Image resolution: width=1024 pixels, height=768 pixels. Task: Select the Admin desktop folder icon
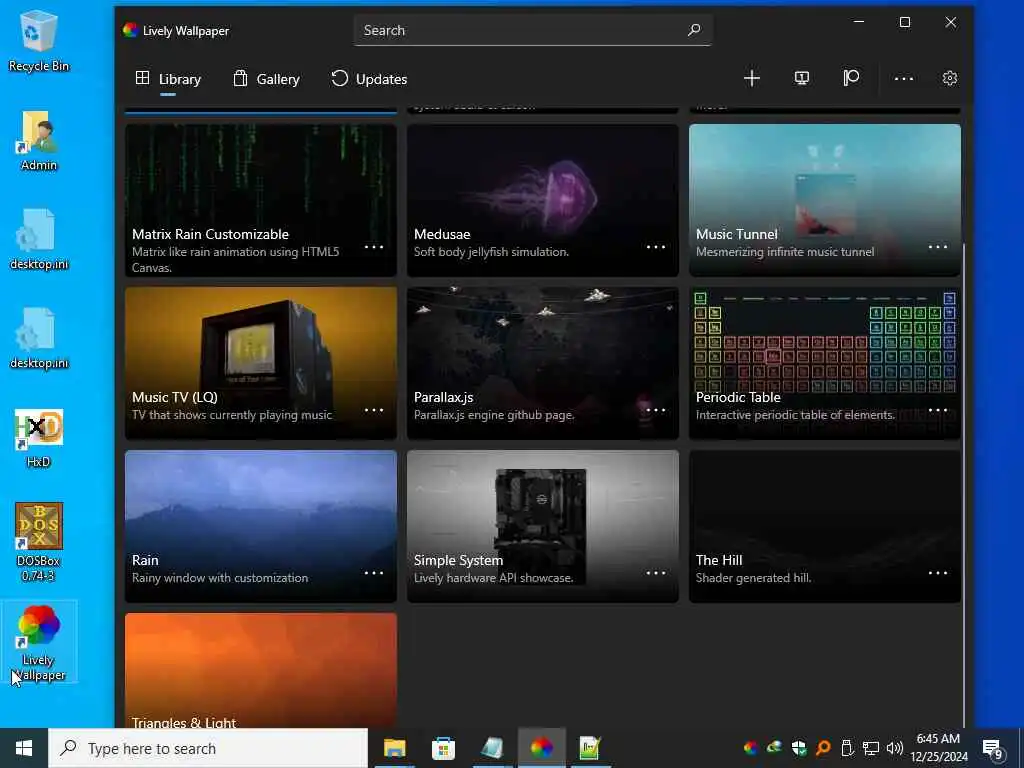point(39,141)
